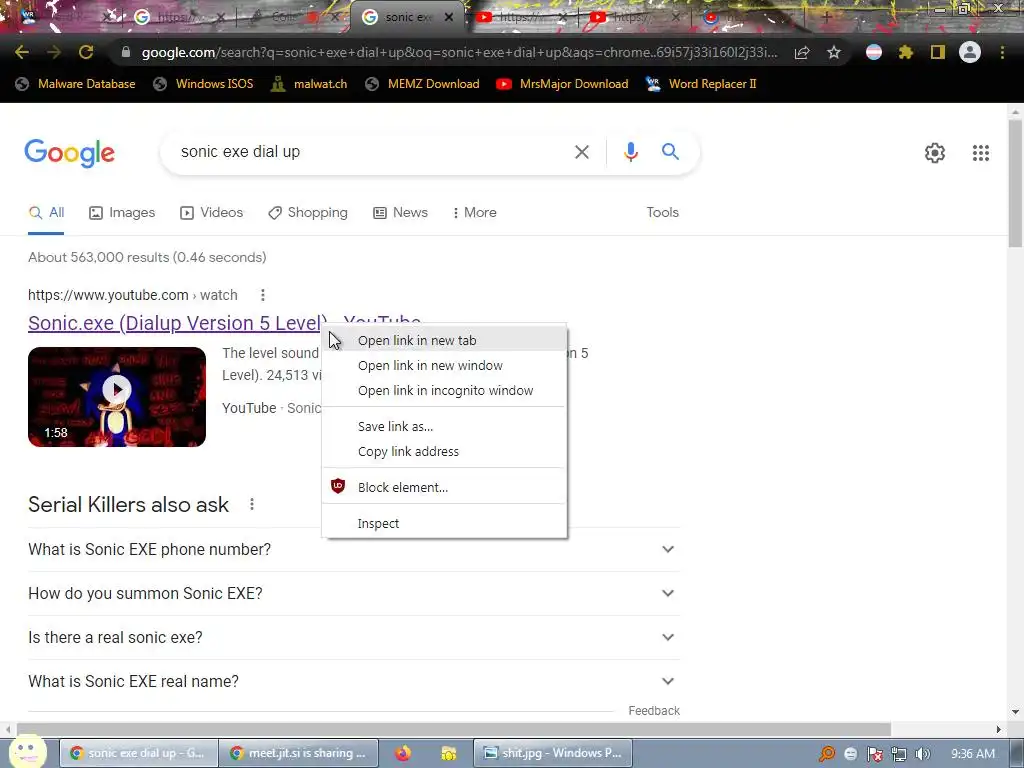1024x768 pixels.
Task: Open Firefox from the taskbar
Action: (x=403, y=753)
